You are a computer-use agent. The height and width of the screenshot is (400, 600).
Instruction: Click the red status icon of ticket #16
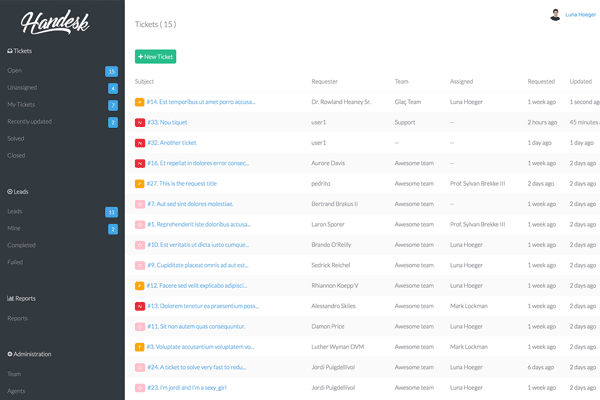140,163
